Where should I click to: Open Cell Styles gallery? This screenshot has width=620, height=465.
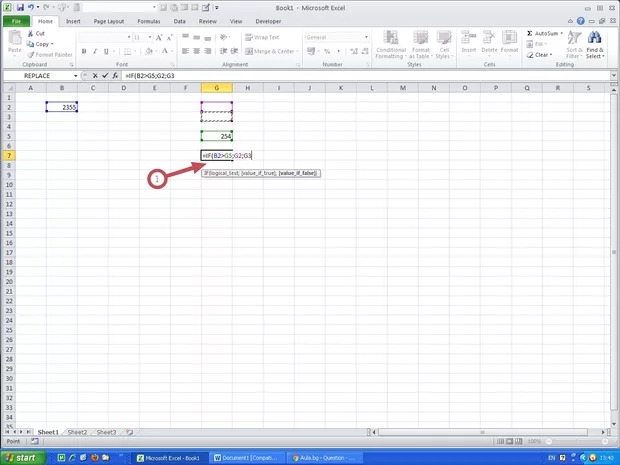pos(444,44)
